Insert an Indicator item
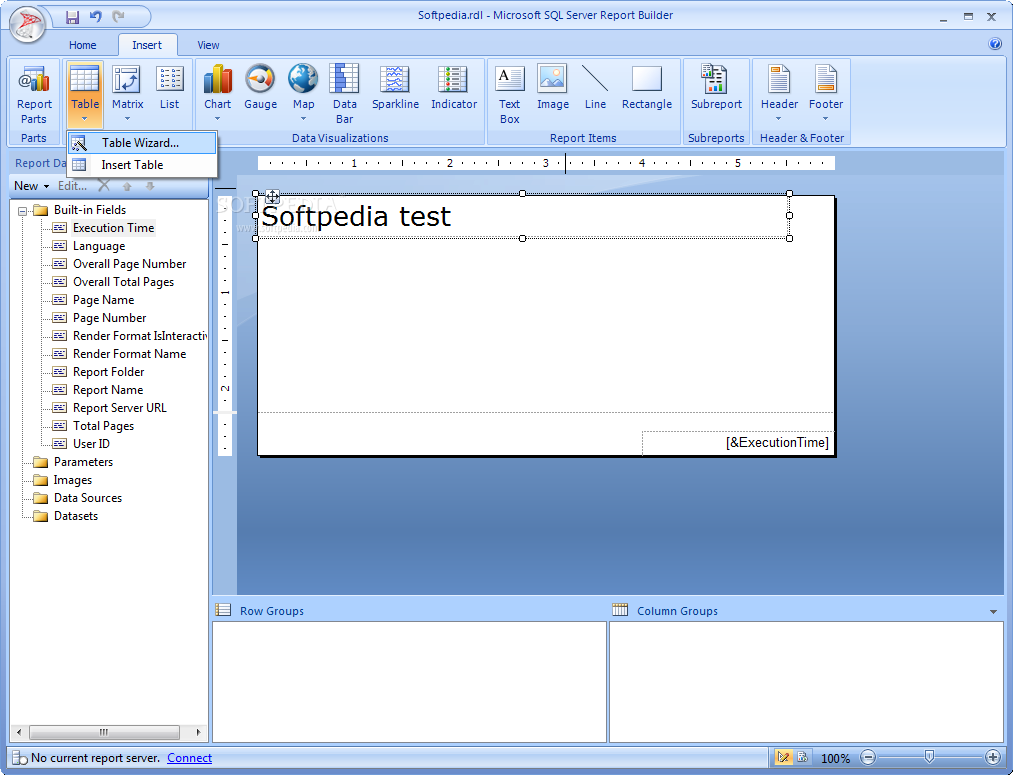Image resolution: width=1013 pixels, height=775 pixels. click(454, 88)
